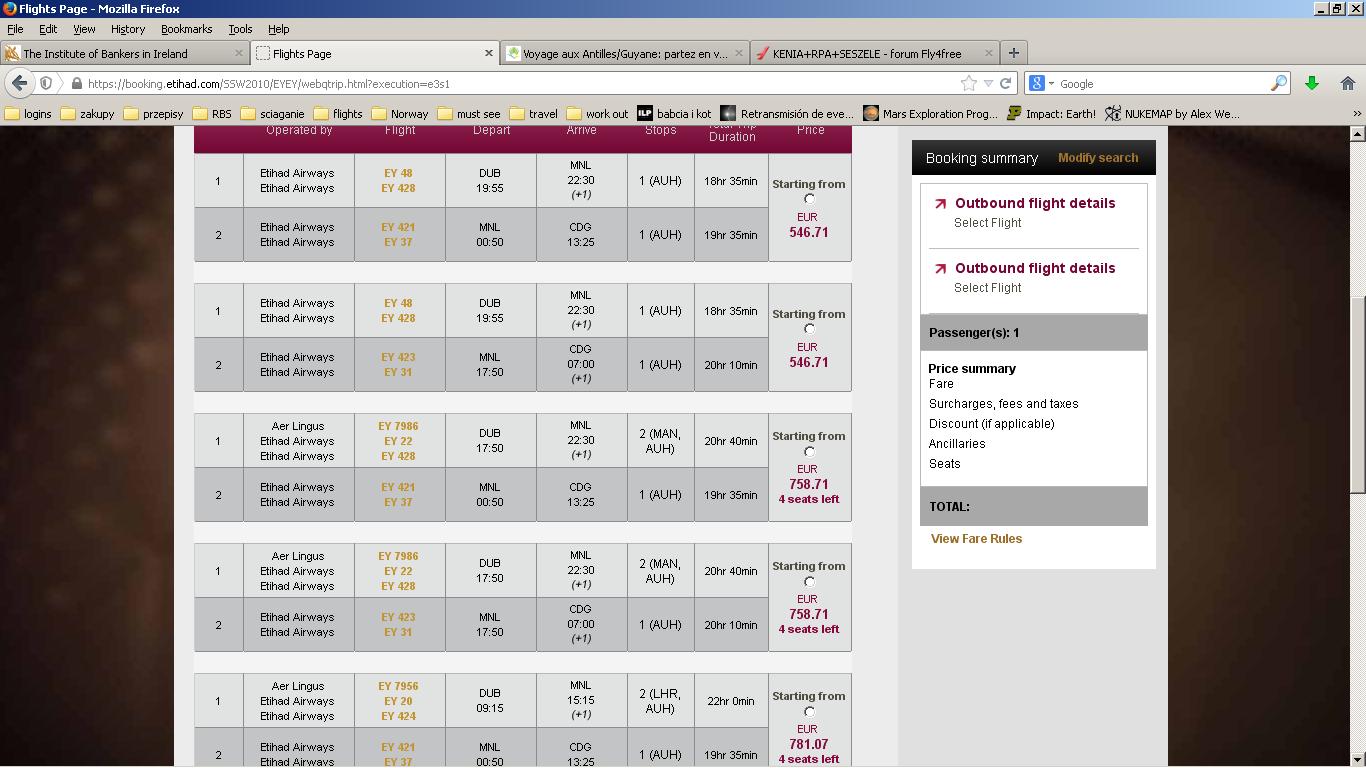Click the shield icon in address bar
The height and width of the screenshot is (768, 1366).
(46, 84)
